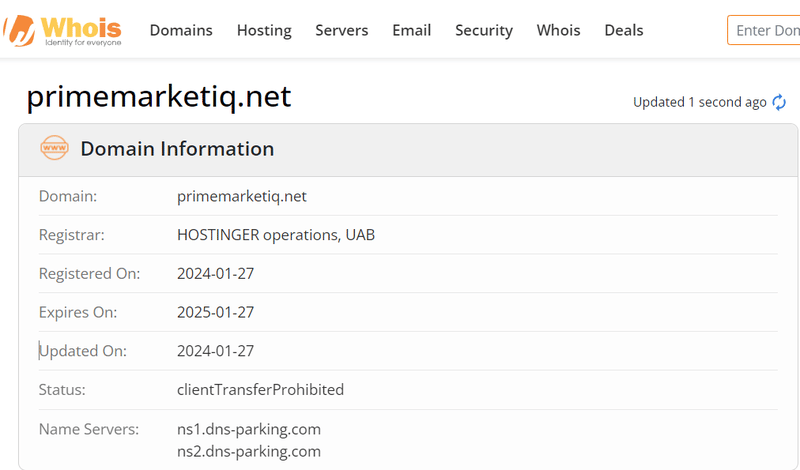This screenshot has width=800, height=470.
Task: Select Servers in the navigation bar
Action: [341, 30]
